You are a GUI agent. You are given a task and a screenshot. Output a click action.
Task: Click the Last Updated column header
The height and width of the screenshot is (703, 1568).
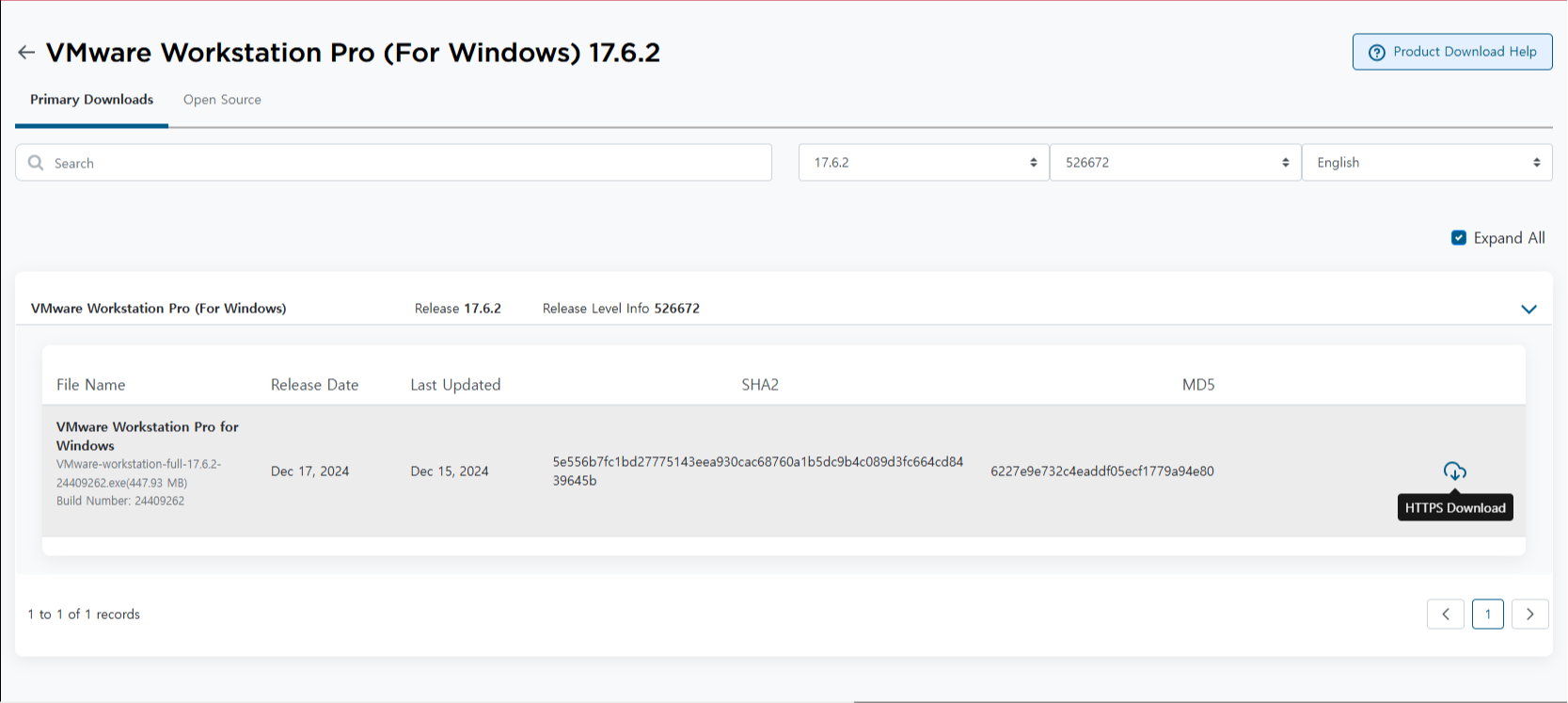[455, 385]
